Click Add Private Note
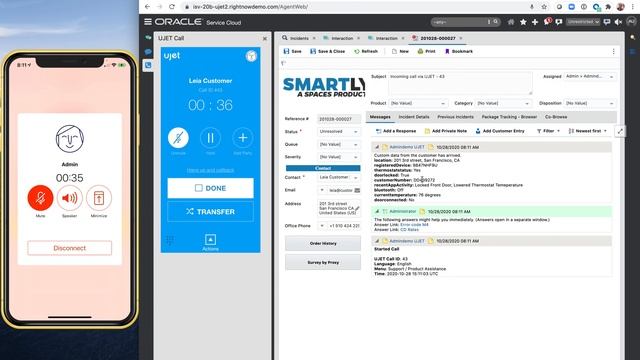This screenshot has width=640, height=360. pyautogui.click(x=445, y=131)
